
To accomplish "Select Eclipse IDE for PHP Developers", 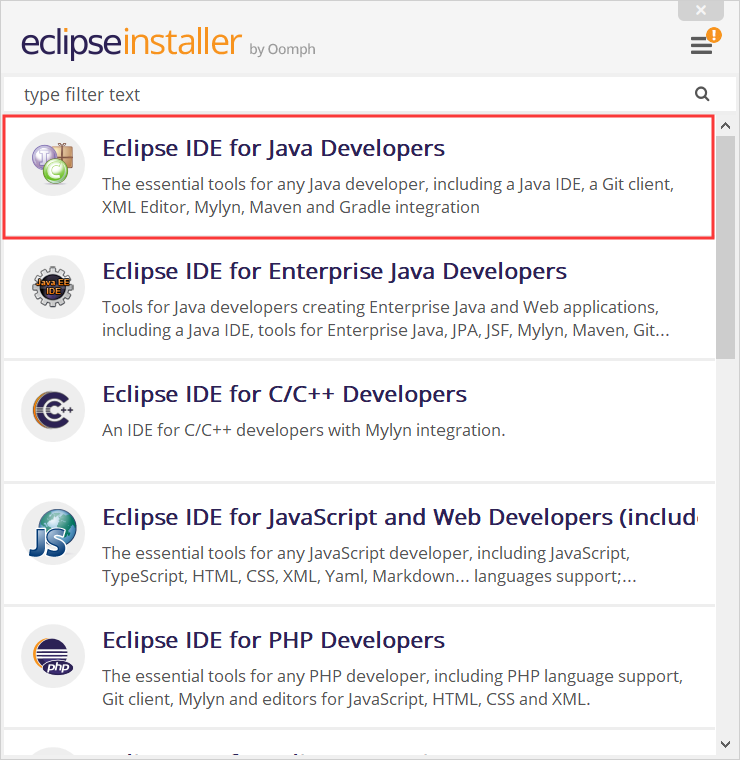I will (x=359, y=667).
